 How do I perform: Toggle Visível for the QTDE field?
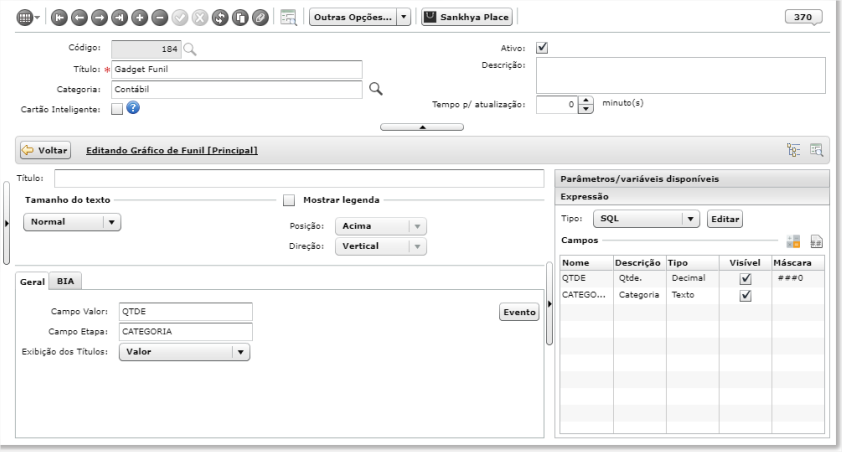[x=745, y=279]
